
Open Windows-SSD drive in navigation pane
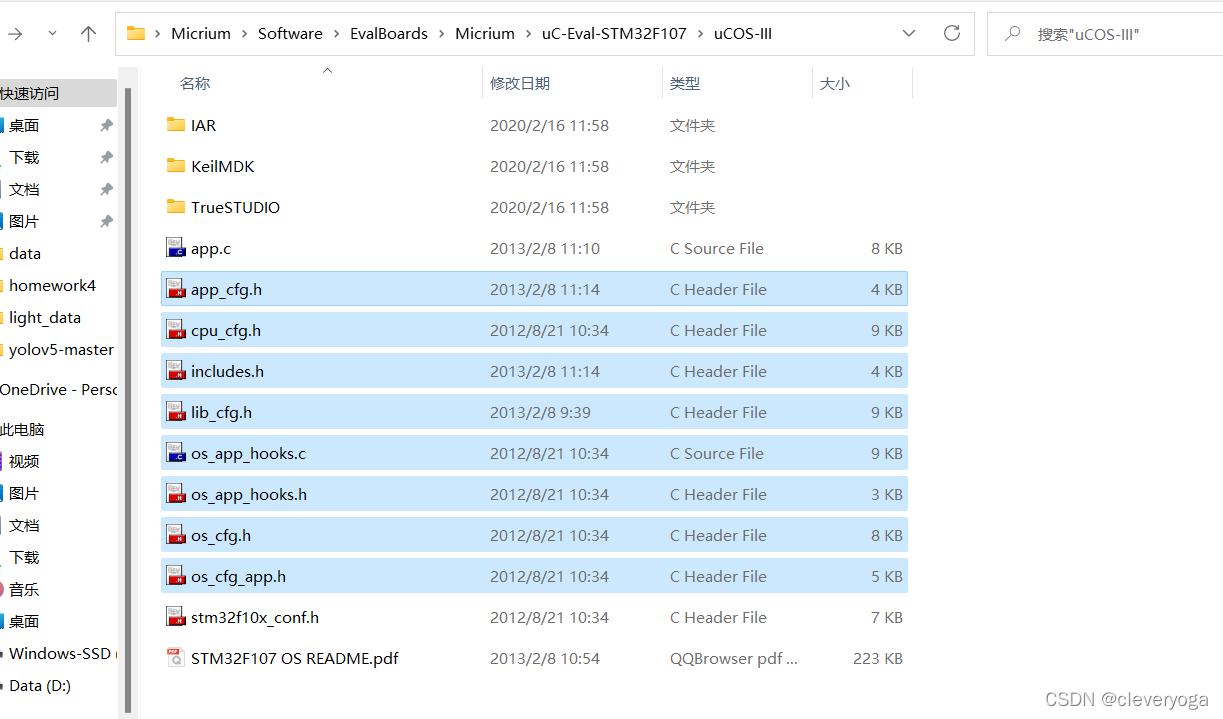(60, 653)
